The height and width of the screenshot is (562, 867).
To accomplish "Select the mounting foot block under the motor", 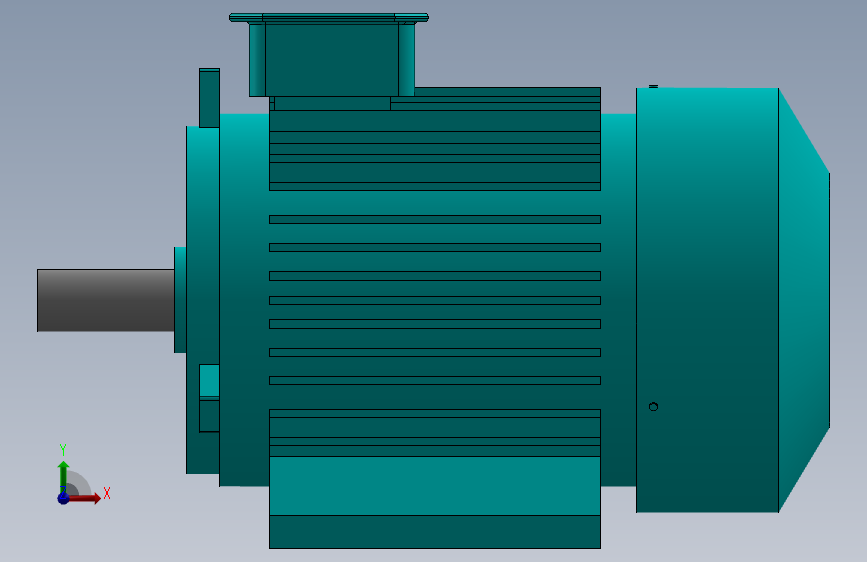I will (x=435, y=502).
